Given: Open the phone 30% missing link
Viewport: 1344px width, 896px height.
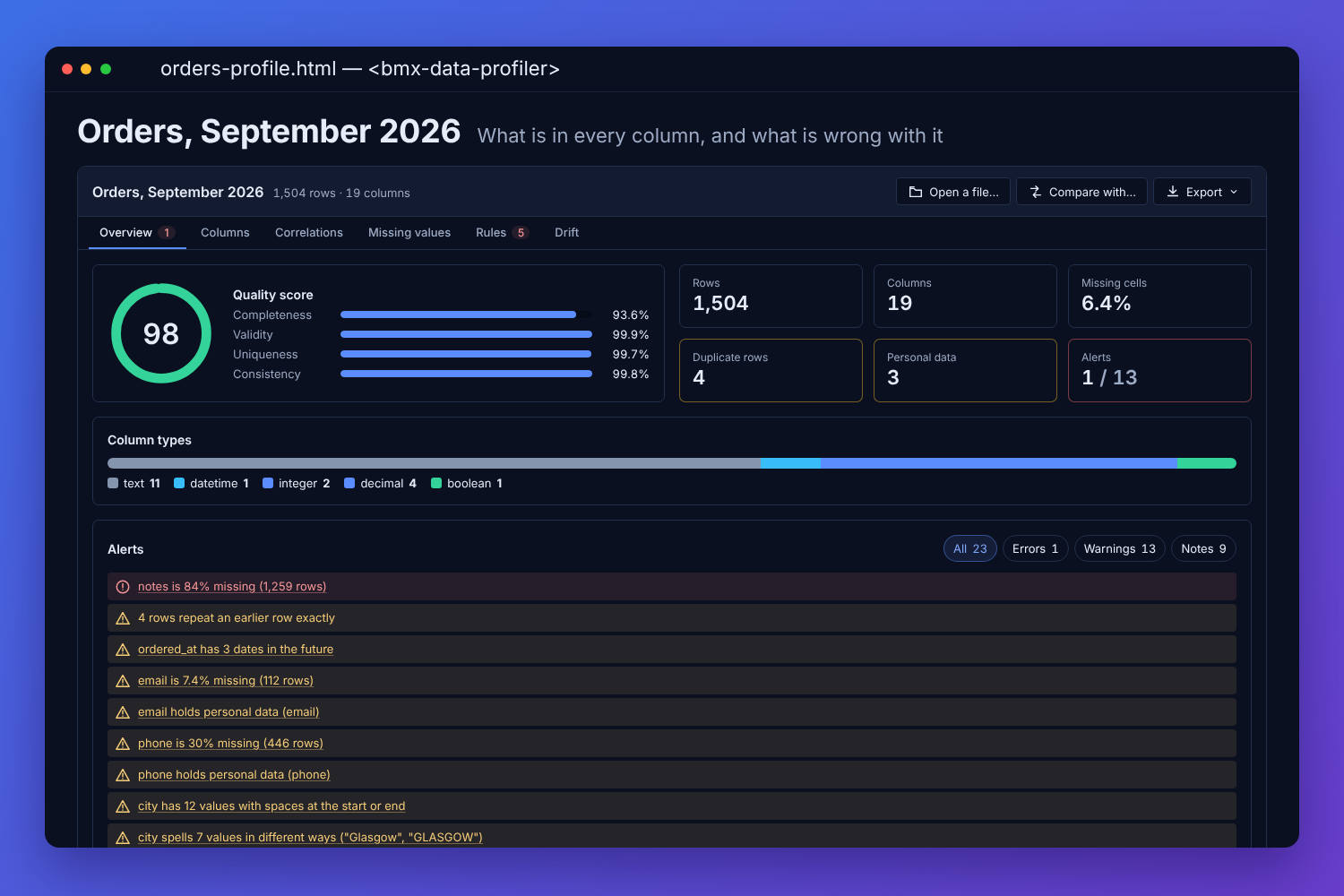Looking at the screenshot, I should [x=230, y=744].
